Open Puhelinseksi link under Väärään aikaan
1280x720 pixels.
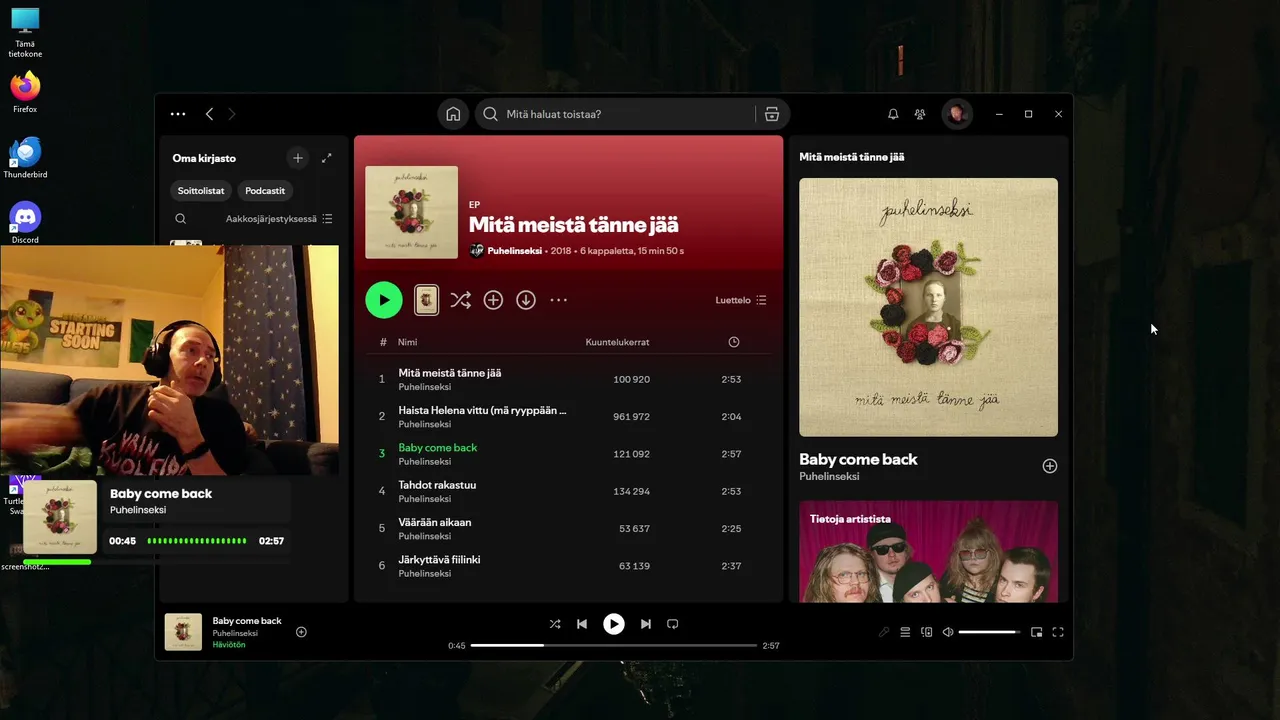point(424,536)
